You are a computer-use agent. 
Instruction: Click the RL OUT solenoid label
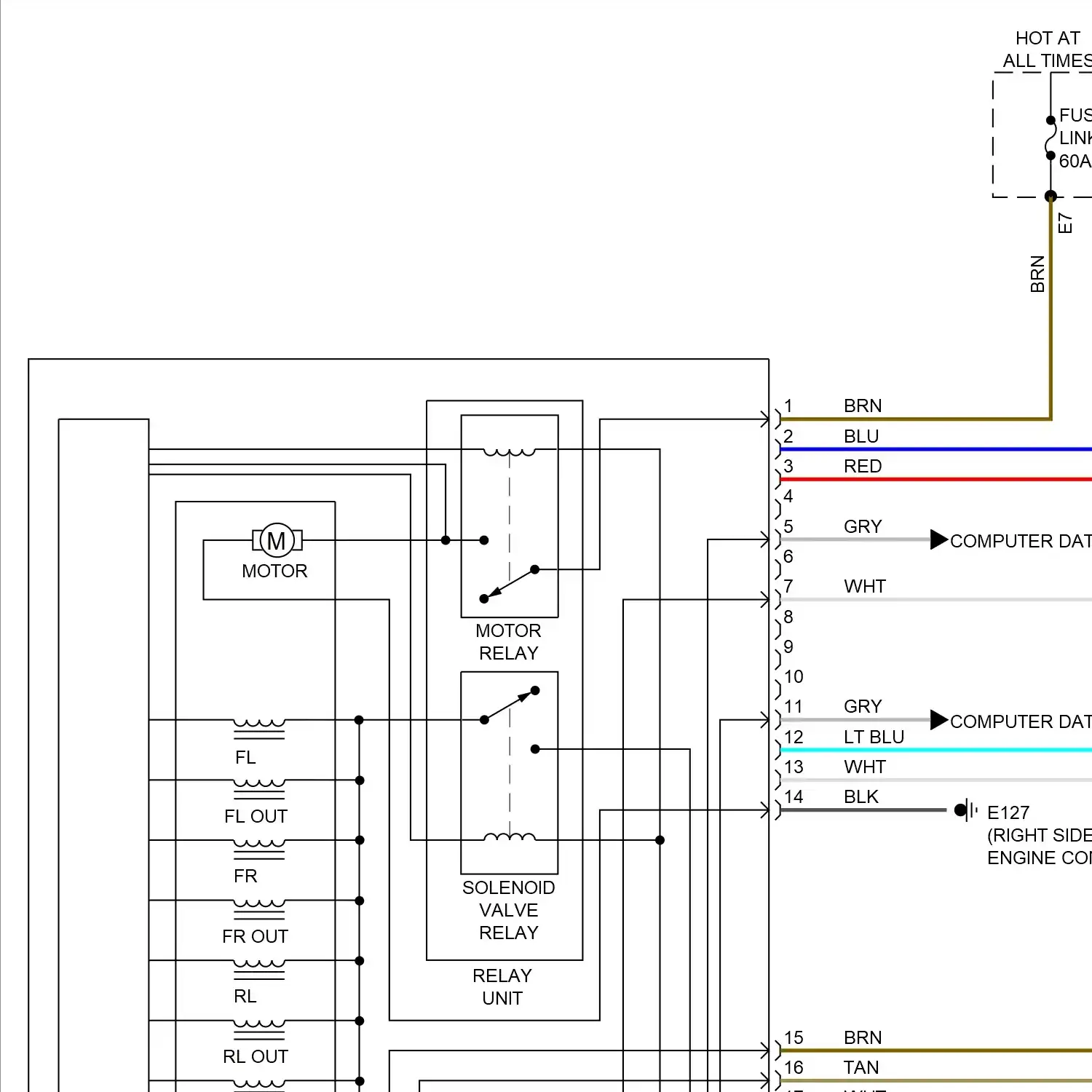[256, 1056]
